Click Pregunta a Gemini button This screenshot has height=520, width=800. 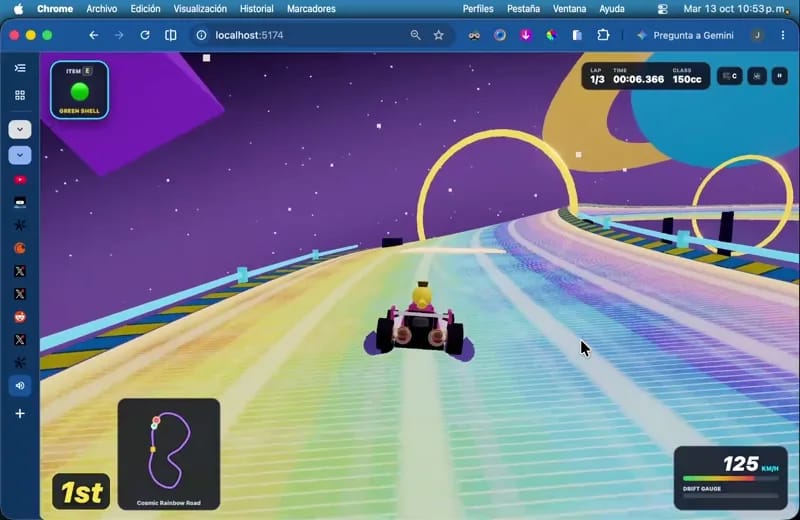[685, 35]
